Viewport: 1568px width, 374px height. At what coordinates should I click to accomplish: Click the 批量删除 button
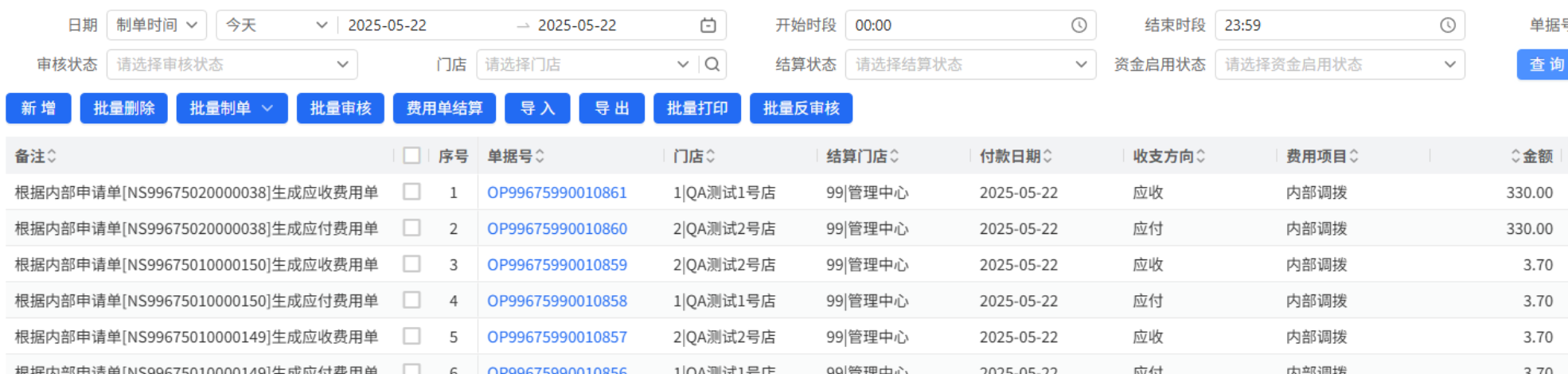click(x=123, y=108)
